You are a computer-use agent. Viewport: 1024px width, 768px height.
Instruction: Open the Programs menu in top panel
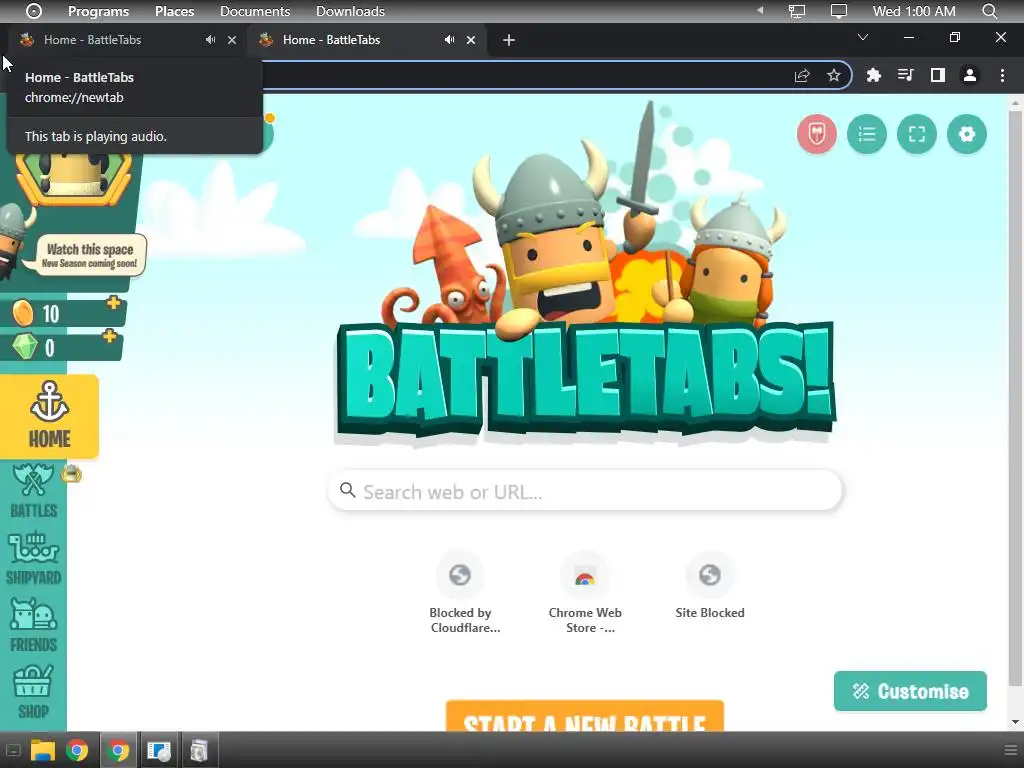click(98, 11)
